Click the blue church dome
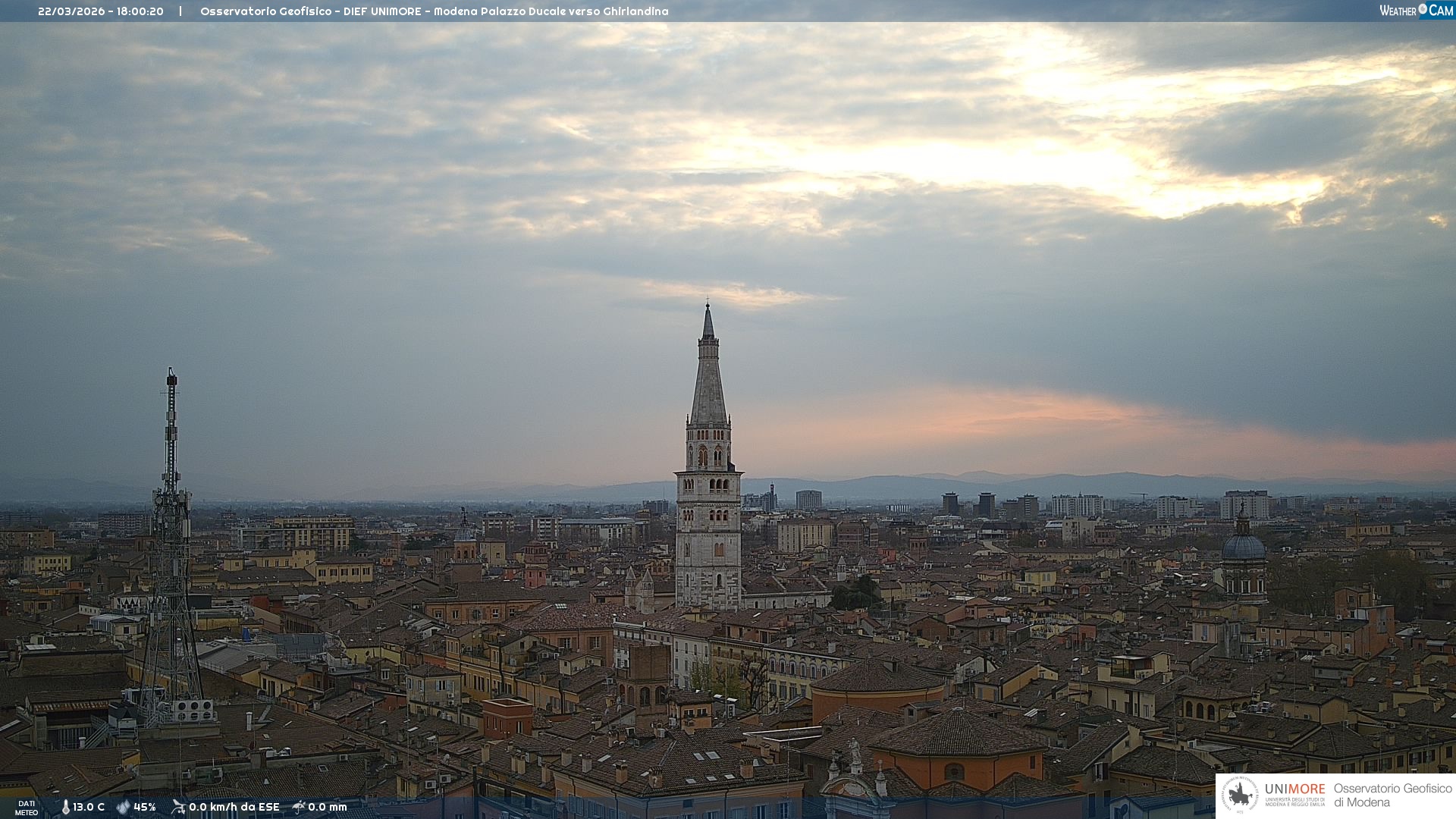This screenshot has width=1456, height=819. point(1243,547)
